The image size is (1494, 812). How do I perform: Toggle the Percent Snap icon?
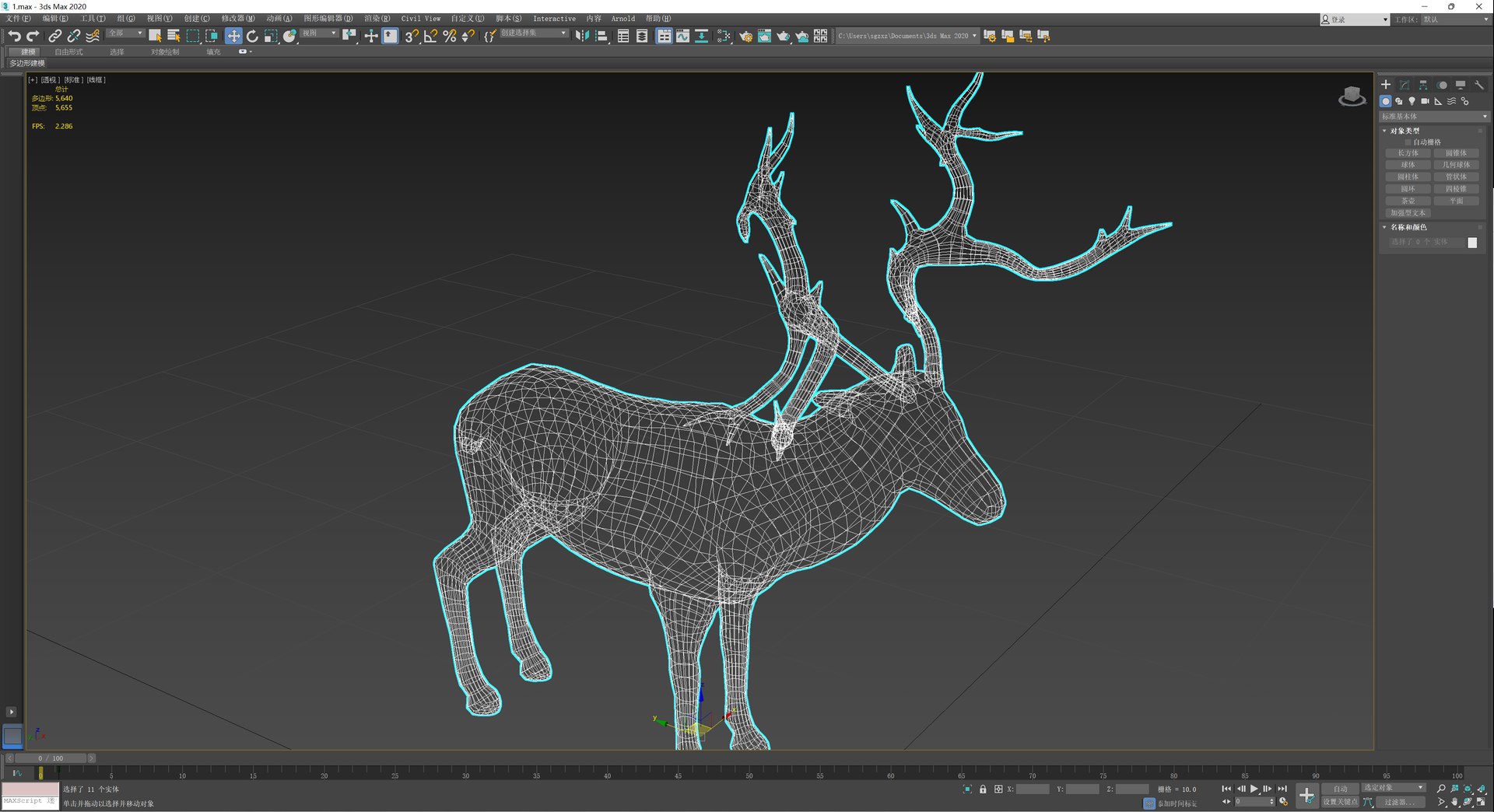[x=449, y=36]
